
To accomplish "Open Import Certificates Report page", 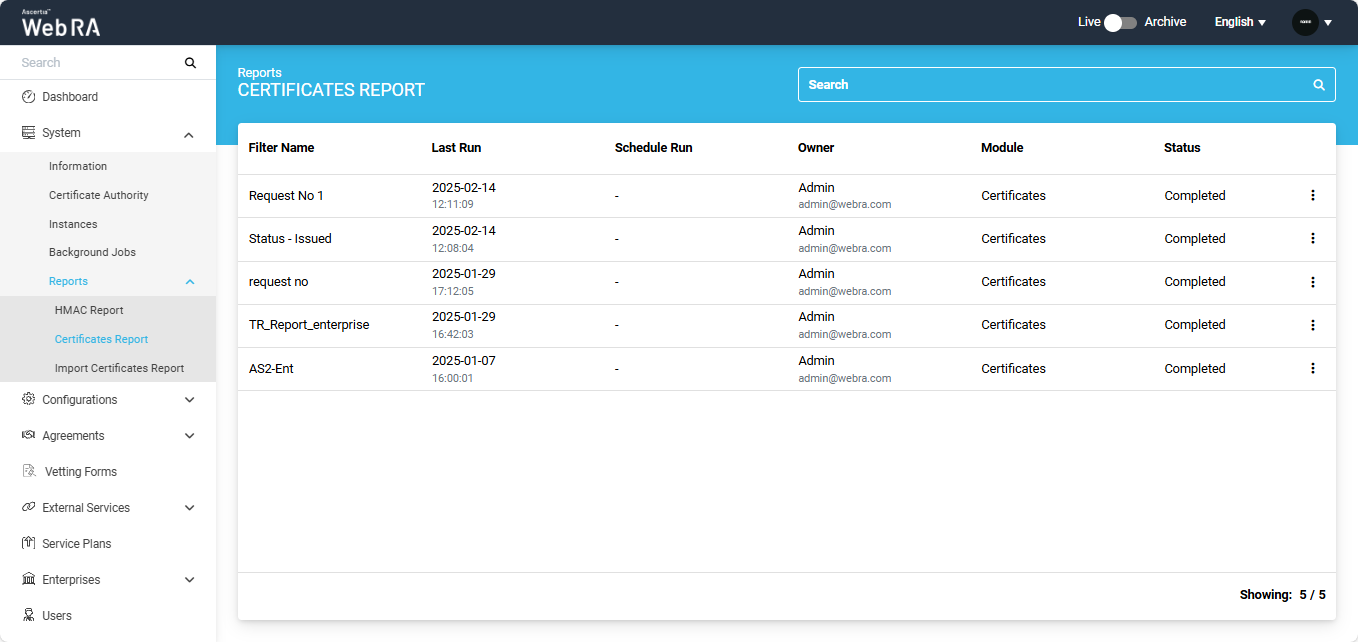I will pos(119,368).
